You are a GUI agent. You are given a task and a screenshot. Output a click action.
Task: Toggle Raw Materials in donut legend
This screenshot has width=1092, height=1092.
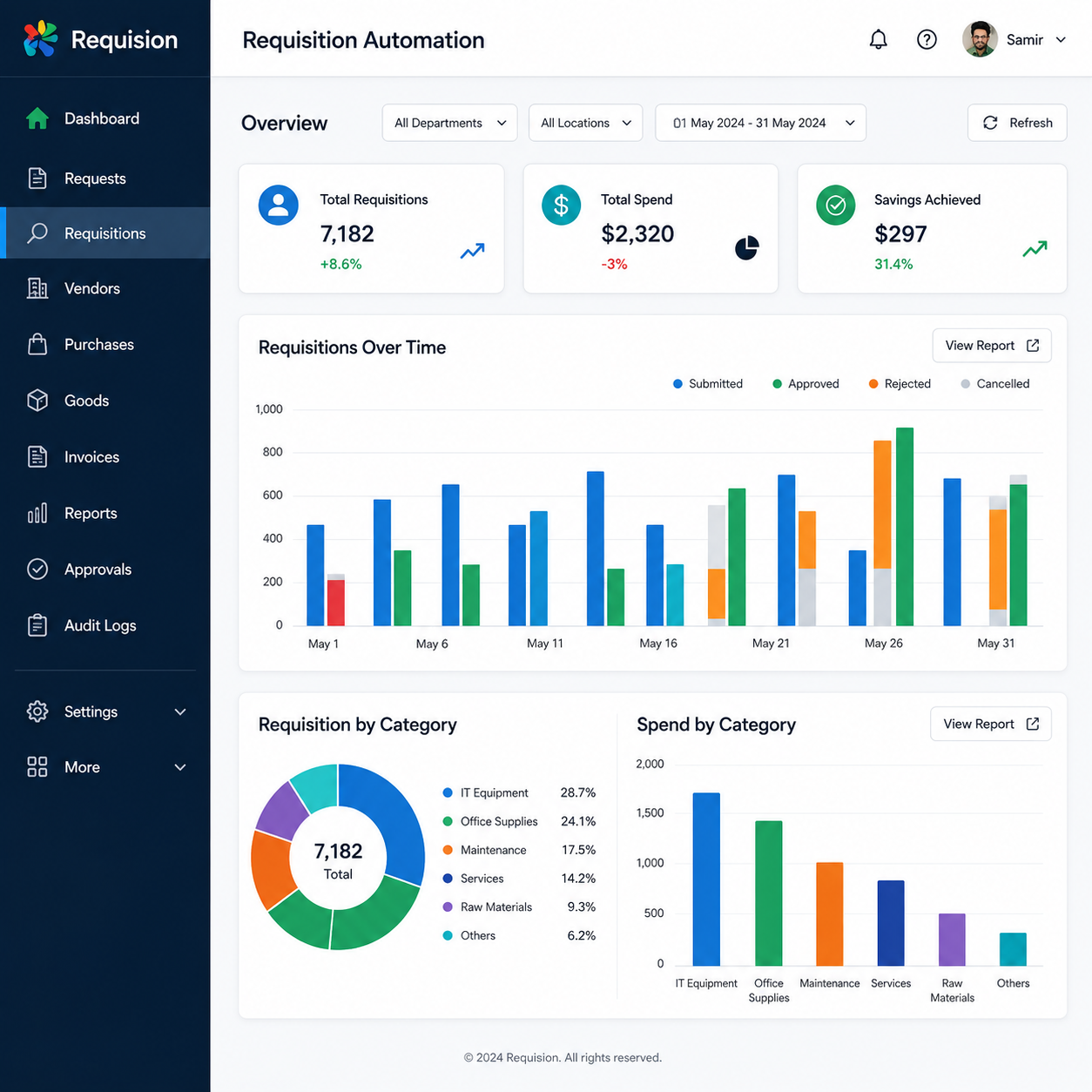pos(519,907)
